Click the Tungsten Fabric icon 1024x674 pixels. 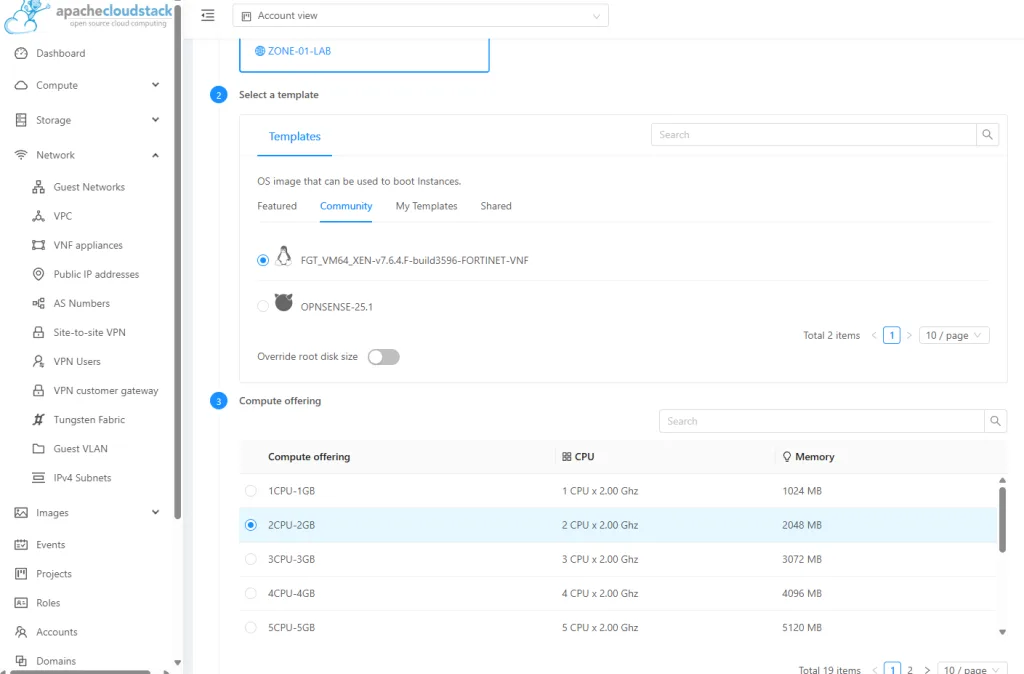(x=38, y=420)
